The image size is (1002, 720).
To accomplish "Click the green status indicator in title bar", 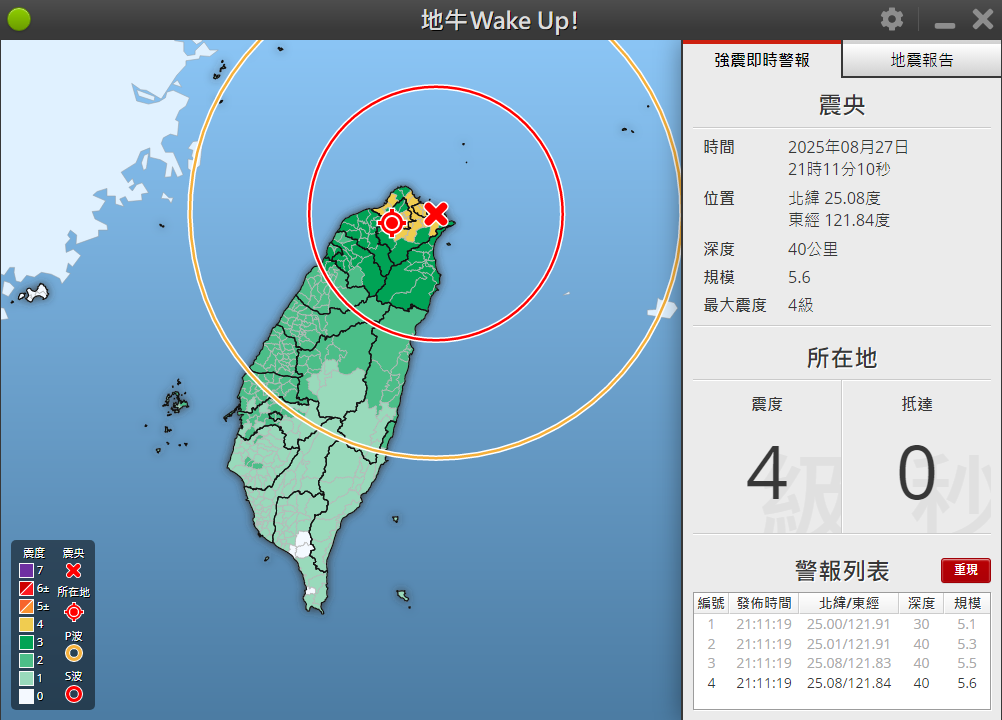I will pos(19,20).
